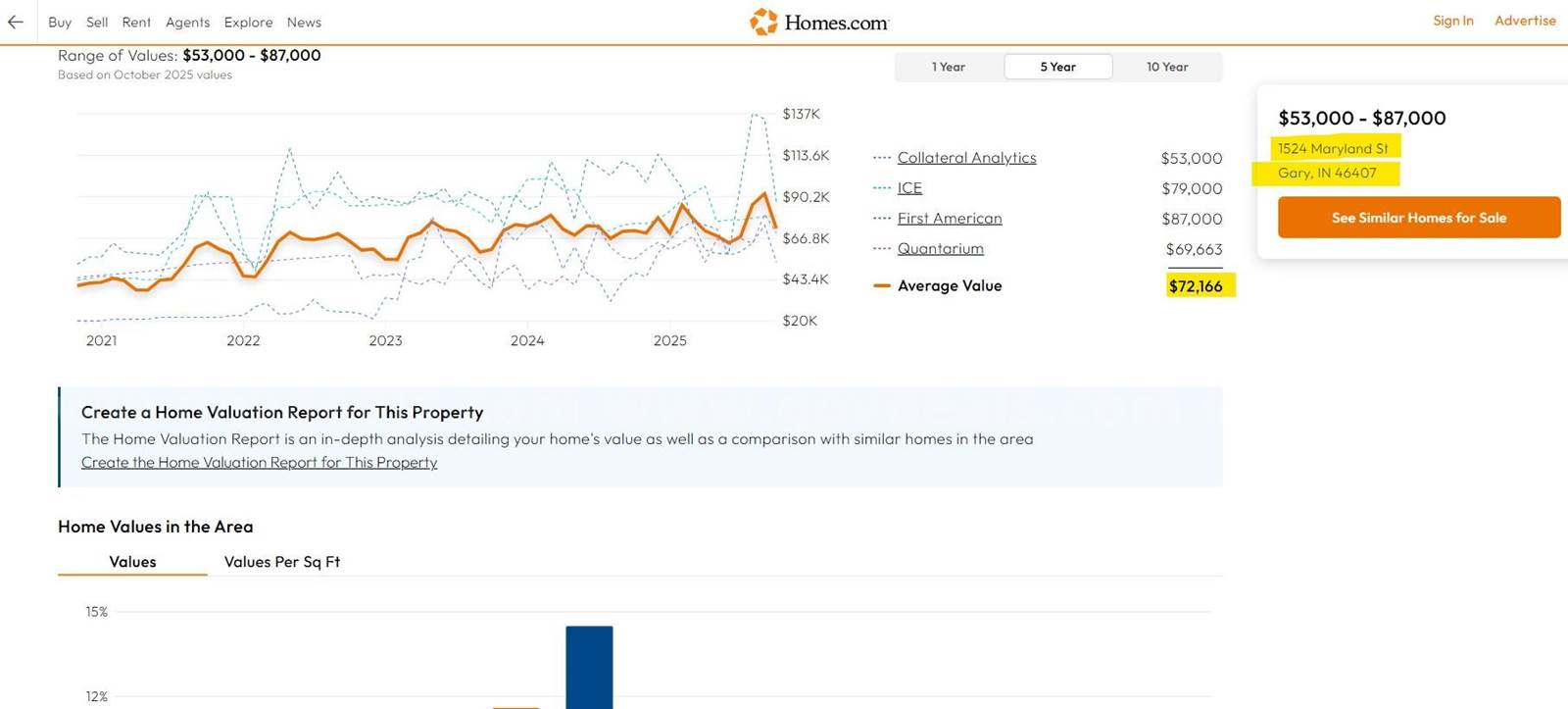1568x709 pixels.
Task: Click the Advertise link
Action: coord(1524,21)
